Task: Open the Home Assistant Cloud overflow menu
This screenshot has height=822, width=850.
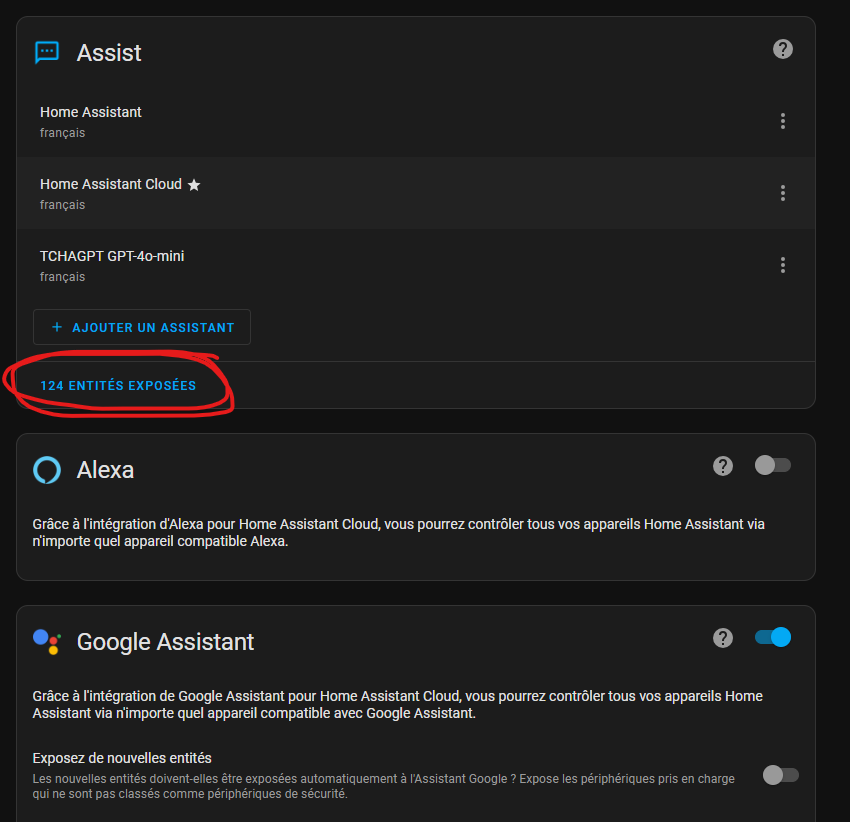Action: click(783, 193)
